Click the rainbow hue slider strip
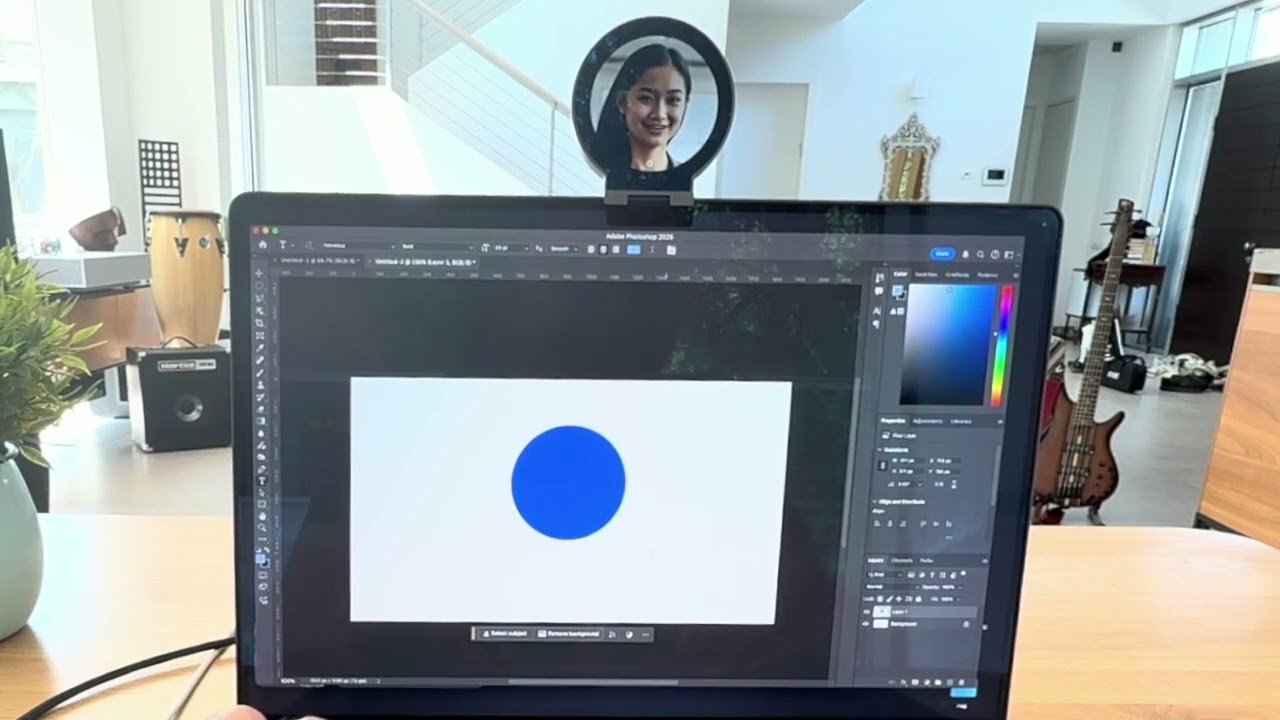Viewport: 1280px width, 720px height. point(1004,345)
